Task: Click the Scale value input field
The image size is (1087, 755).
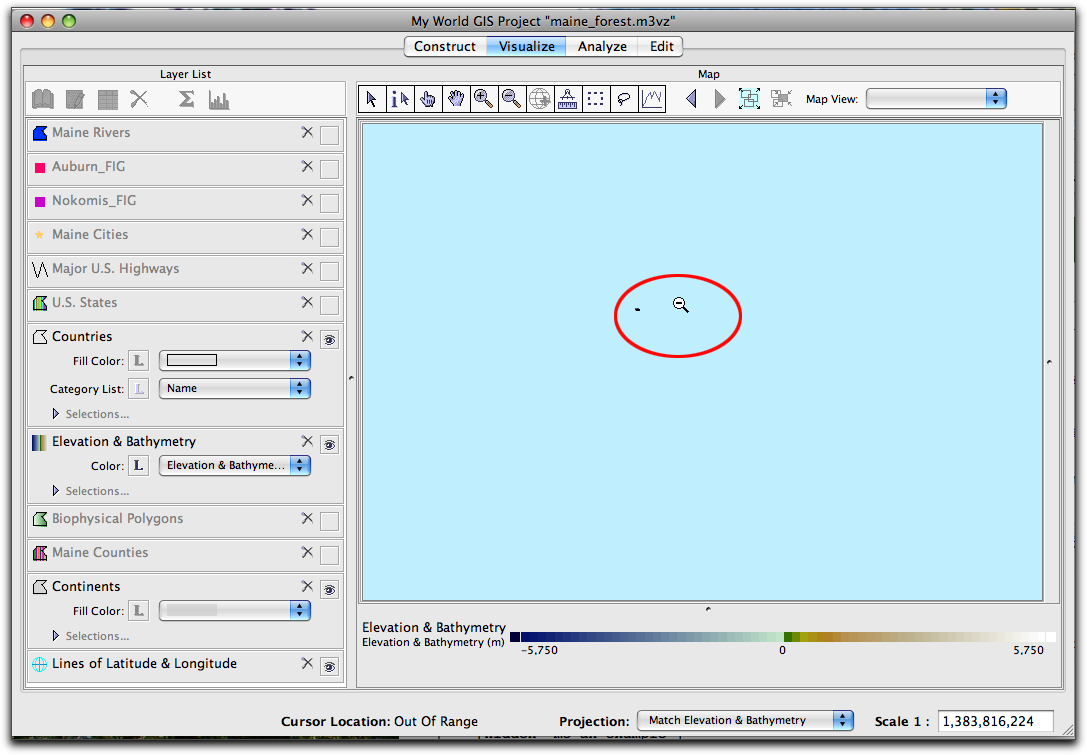Action: (x=995, y=721)
